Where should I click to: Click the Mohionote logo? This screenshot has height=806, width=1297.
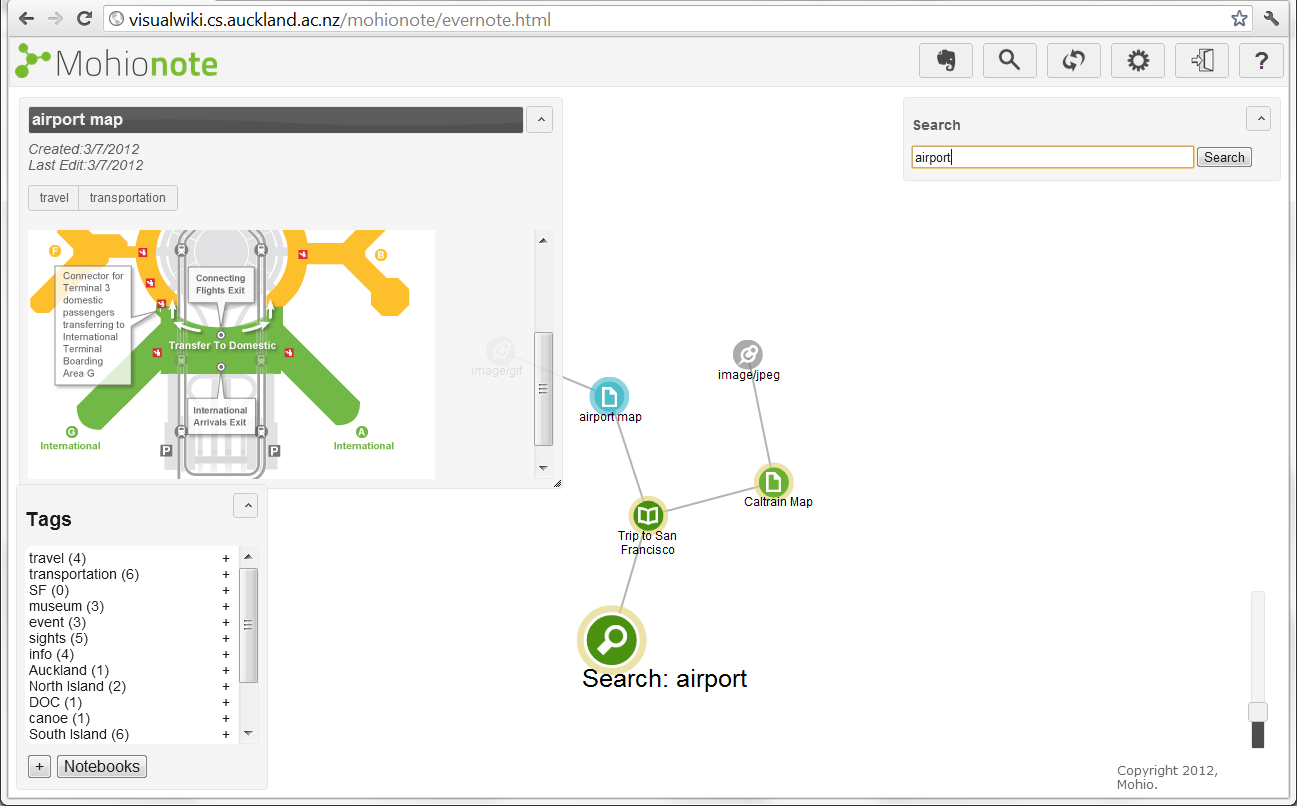click(117, 62)
